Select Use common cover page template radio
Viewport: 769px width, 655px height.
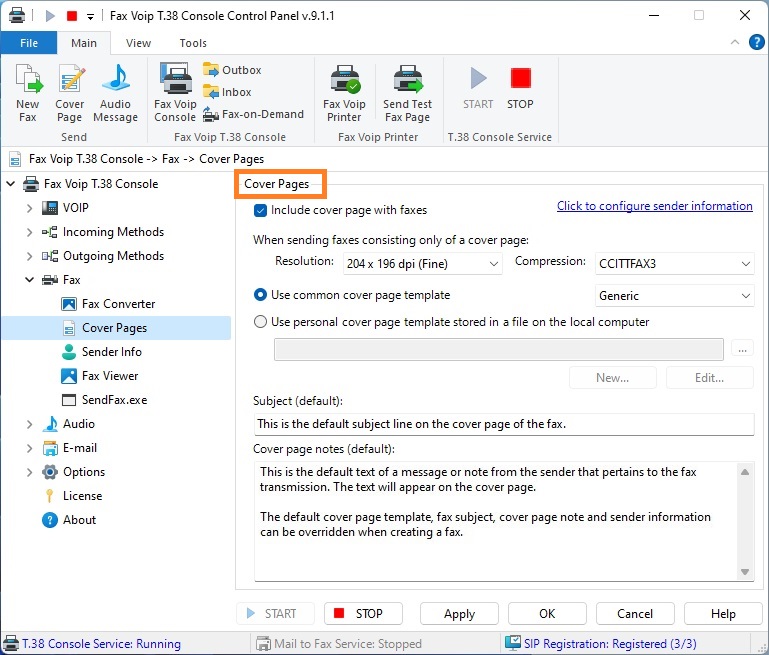point(260,295)
